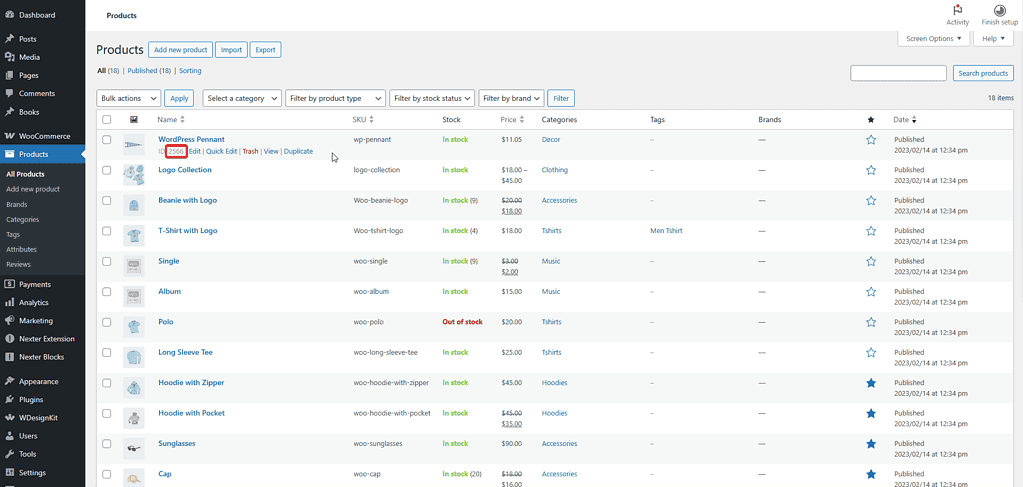Open the Activity flag icon
Viewport: 1023px width, 487px height.
pyautogui.click(x=958, y=10)
